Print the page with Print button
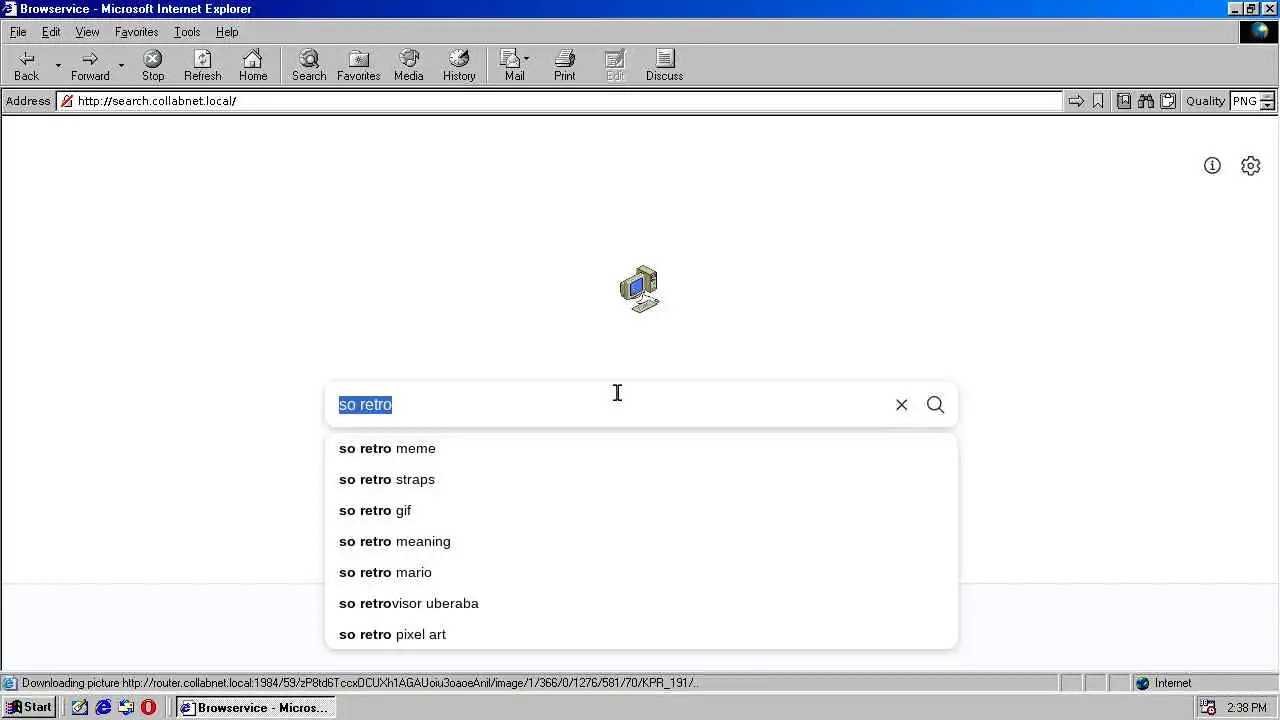The height and width of the screenshot is (720, 1280). [x=565, y=66]
